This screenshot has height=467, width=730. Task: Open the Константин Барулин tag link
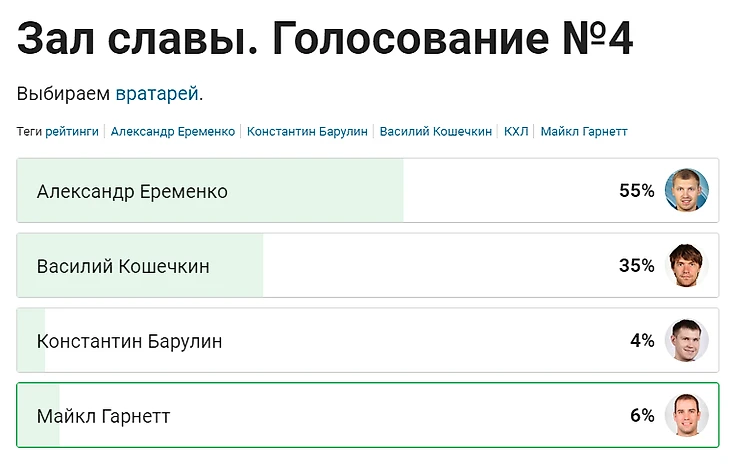(x=308, y=131)
